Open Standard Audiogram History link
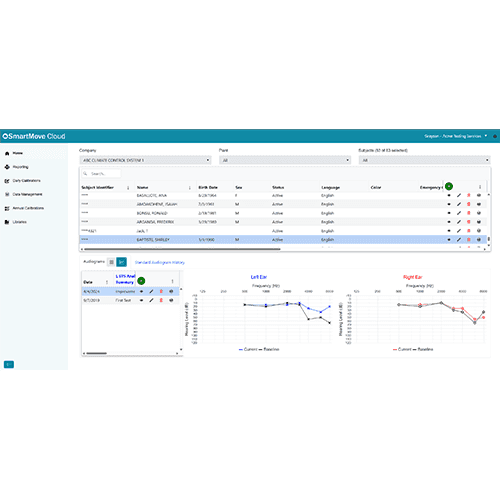The width and height of the screenshot is (500, 500). [x=160, y=263]
